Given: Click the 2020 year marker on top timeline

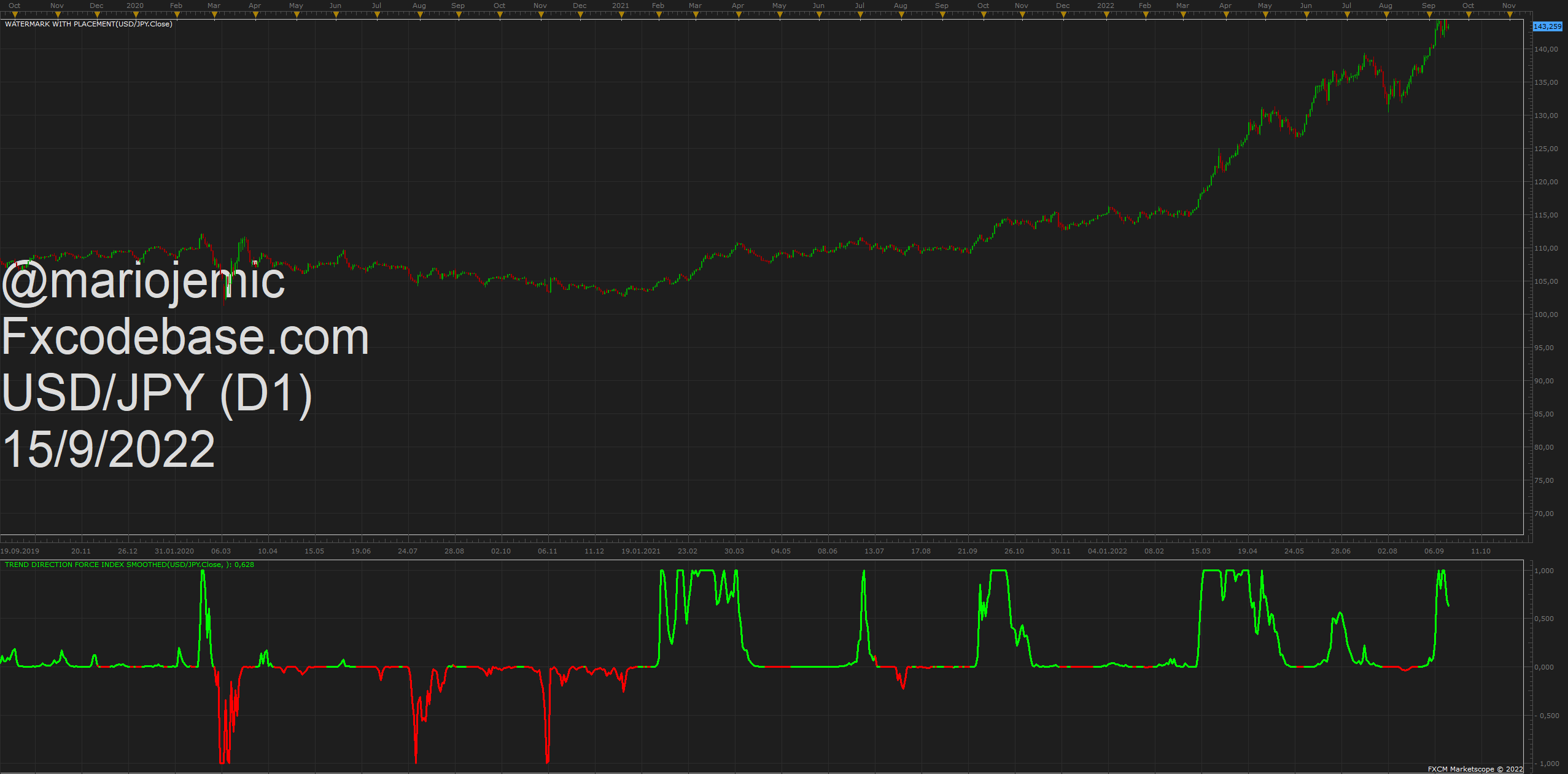Looking at the screenshot, I should click(135, 6).
